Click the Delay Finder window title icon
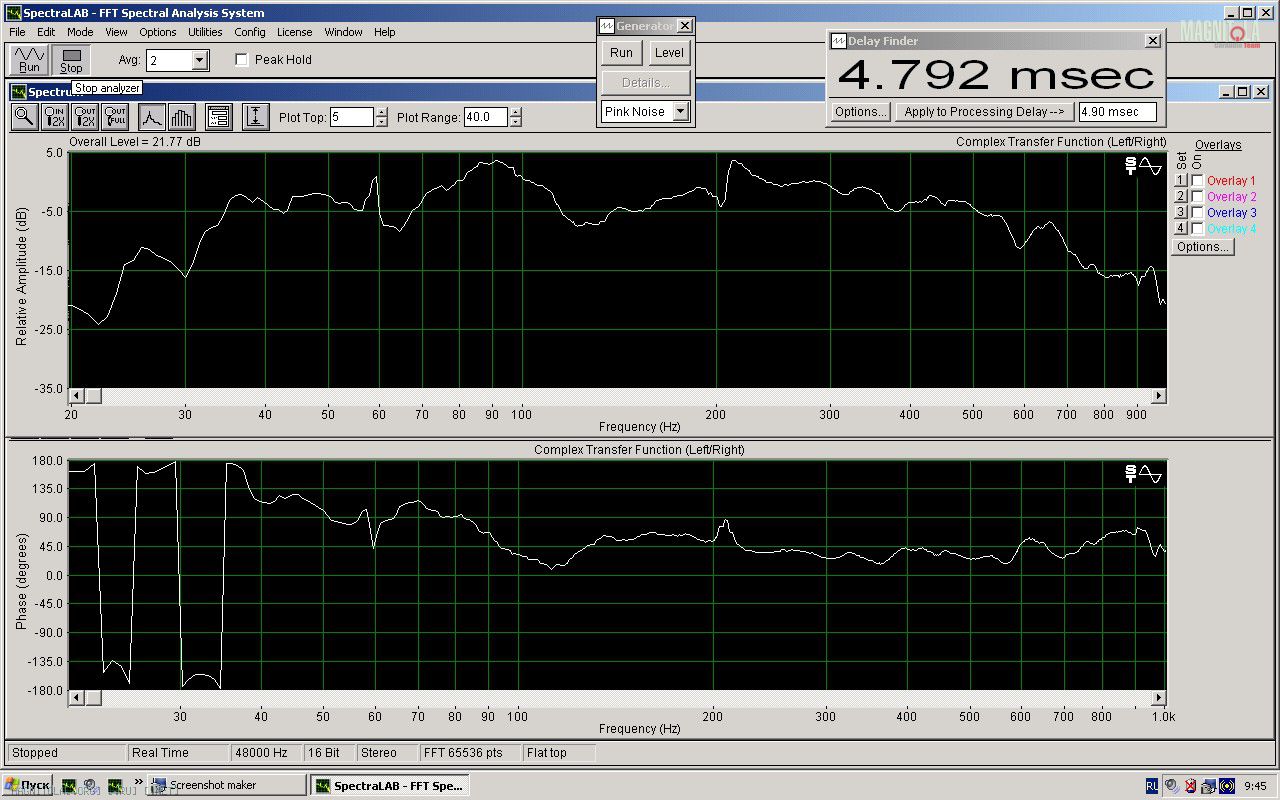The width and height of the screenshot is (1280, 800). [839, 41]
